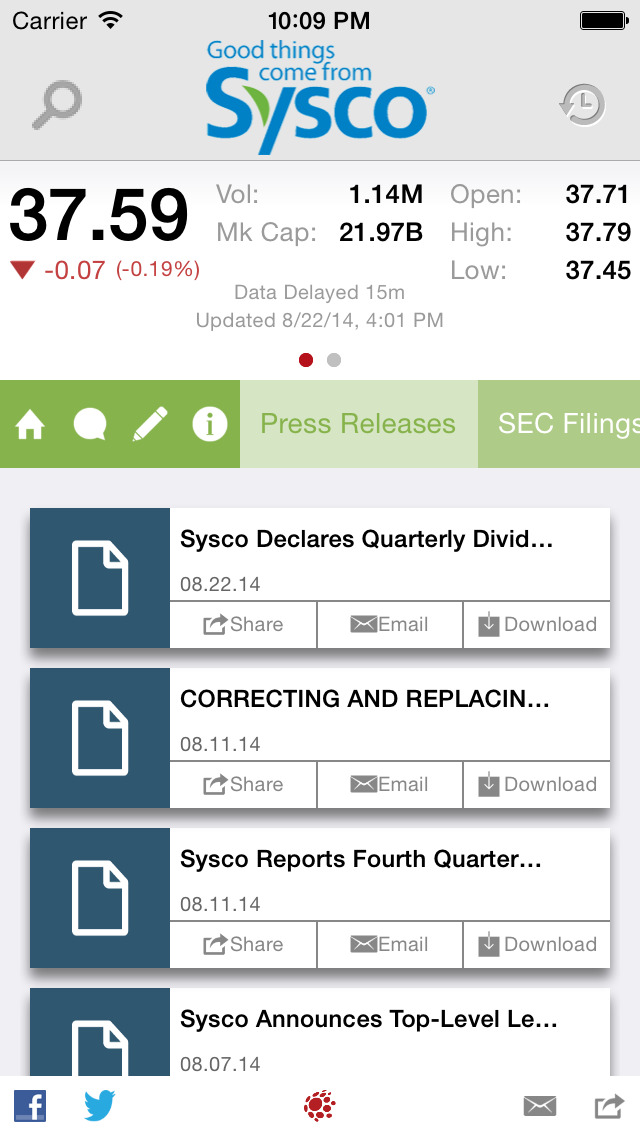Open "CORRECTING AND REPLACIN..." headline
Image resolution: width=640 pixels, height=1136 pixels.
(365, 699)
